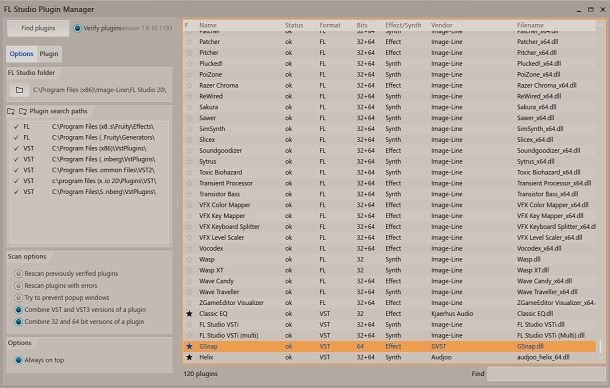This screenshot has width=610, height=388.
Task: Toggle favorite star for Sawer
Action: click(x=189, y=118)
